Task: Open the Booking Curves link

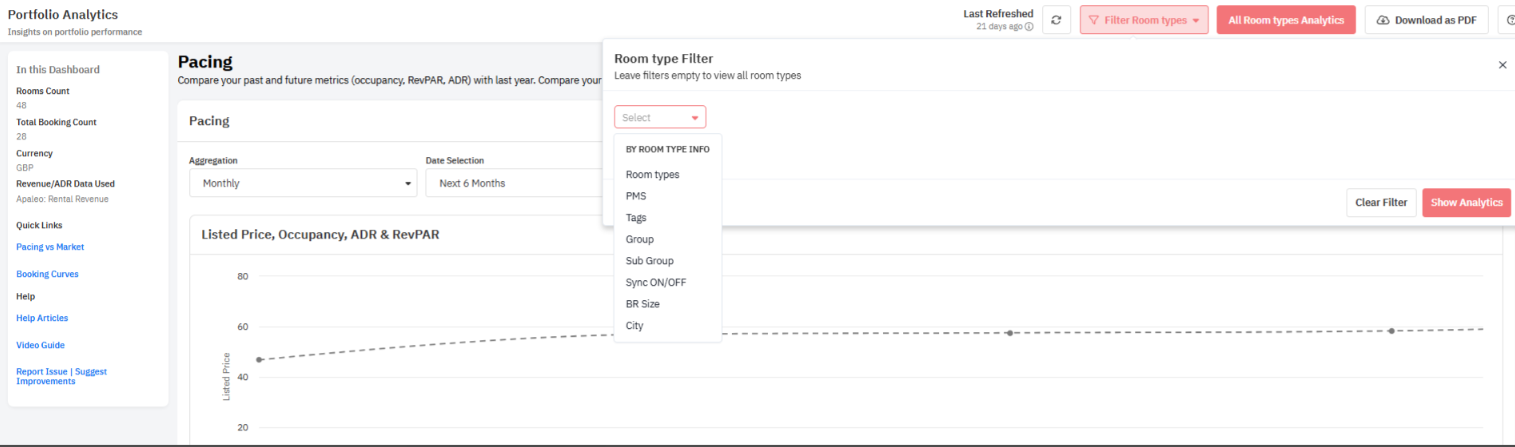Action: pos(47,274)
